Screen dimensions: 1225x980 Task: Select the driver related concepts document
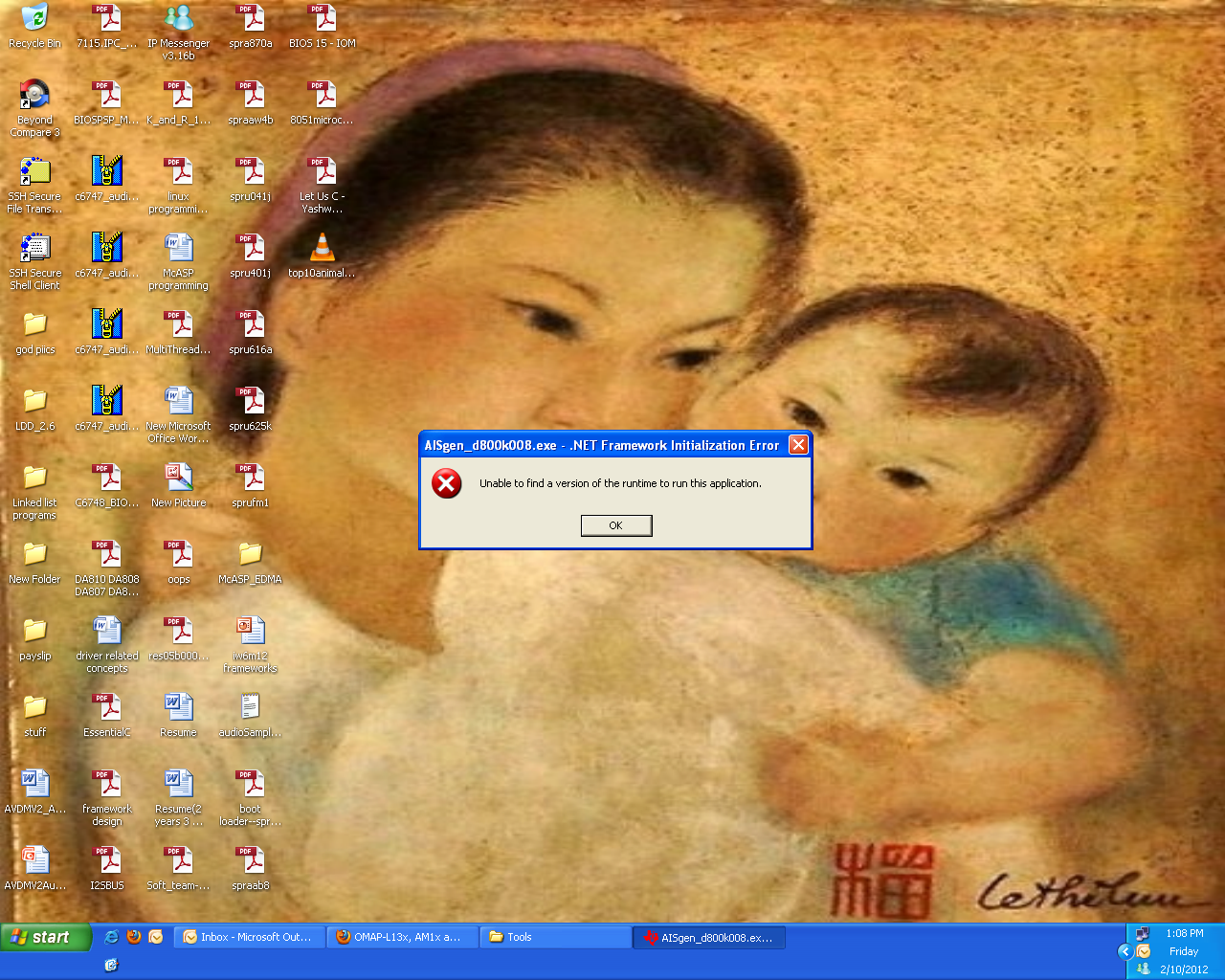point(107,644)
